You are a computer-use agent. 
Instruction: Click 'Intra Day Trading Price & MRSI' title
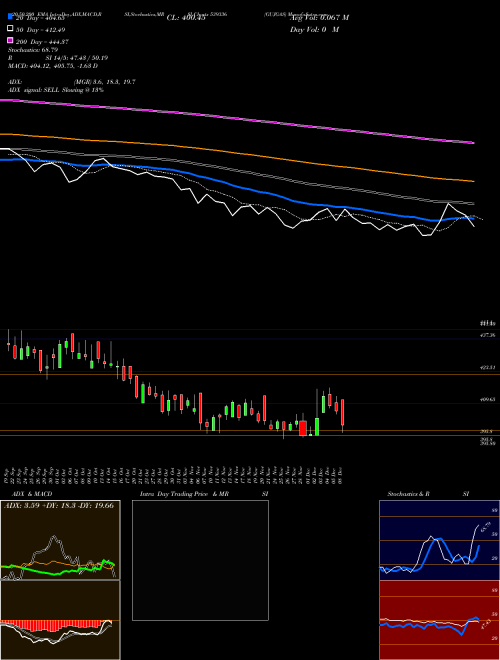pos(204,494)
